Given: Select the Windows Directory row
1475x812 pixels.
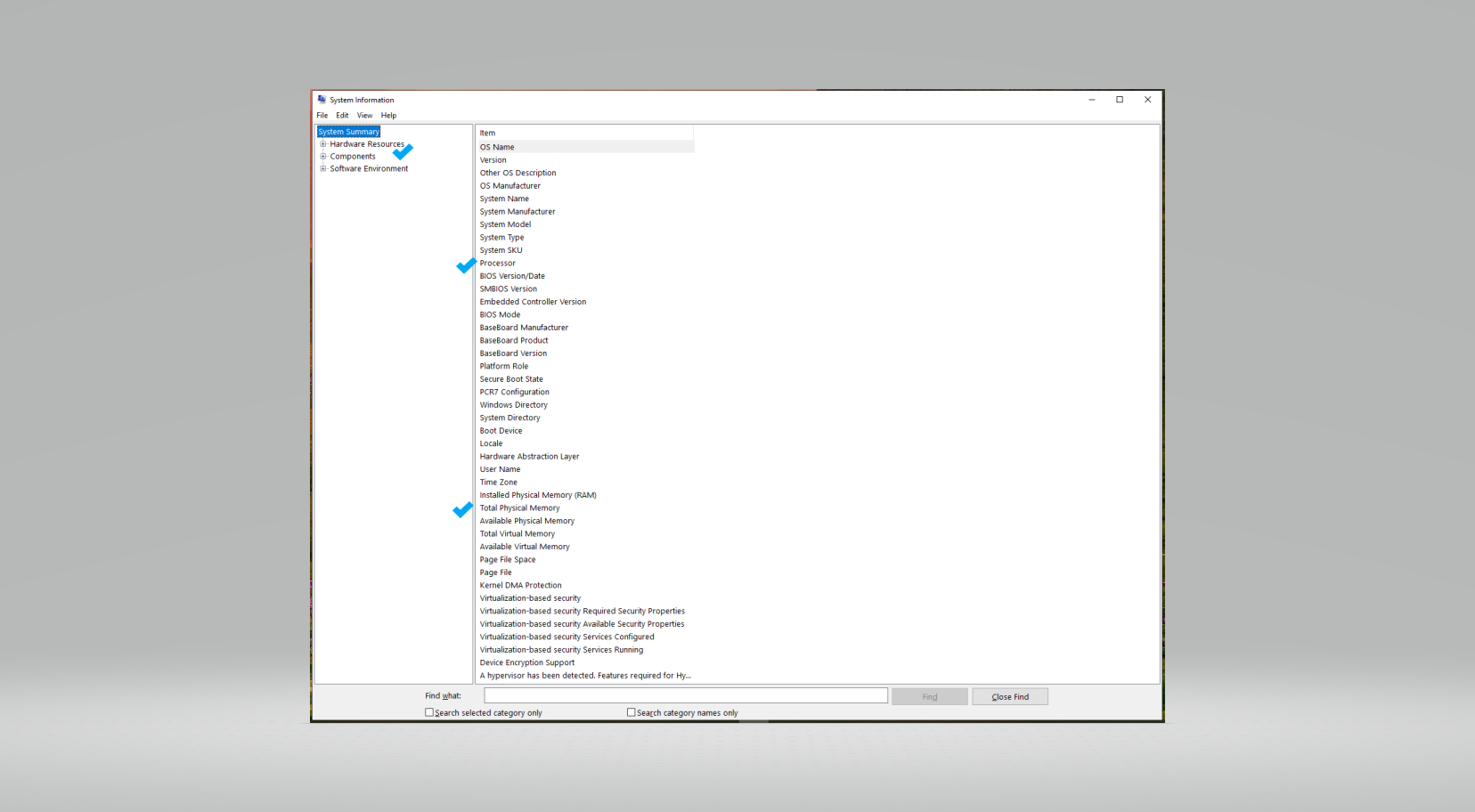Looking at the screenshot, I should 585,406.
